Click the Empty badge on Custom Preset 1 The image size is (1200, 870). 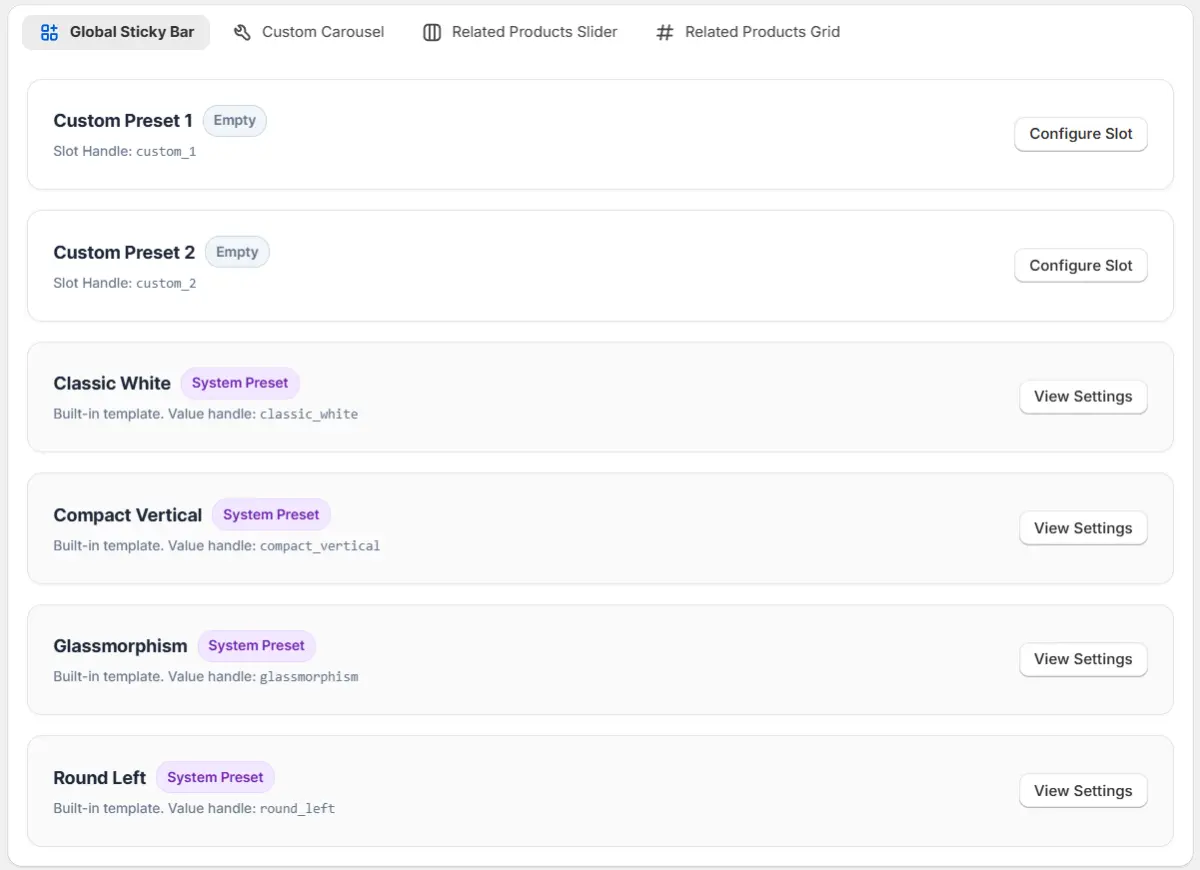pyautogui.click(x=235, y=121)
